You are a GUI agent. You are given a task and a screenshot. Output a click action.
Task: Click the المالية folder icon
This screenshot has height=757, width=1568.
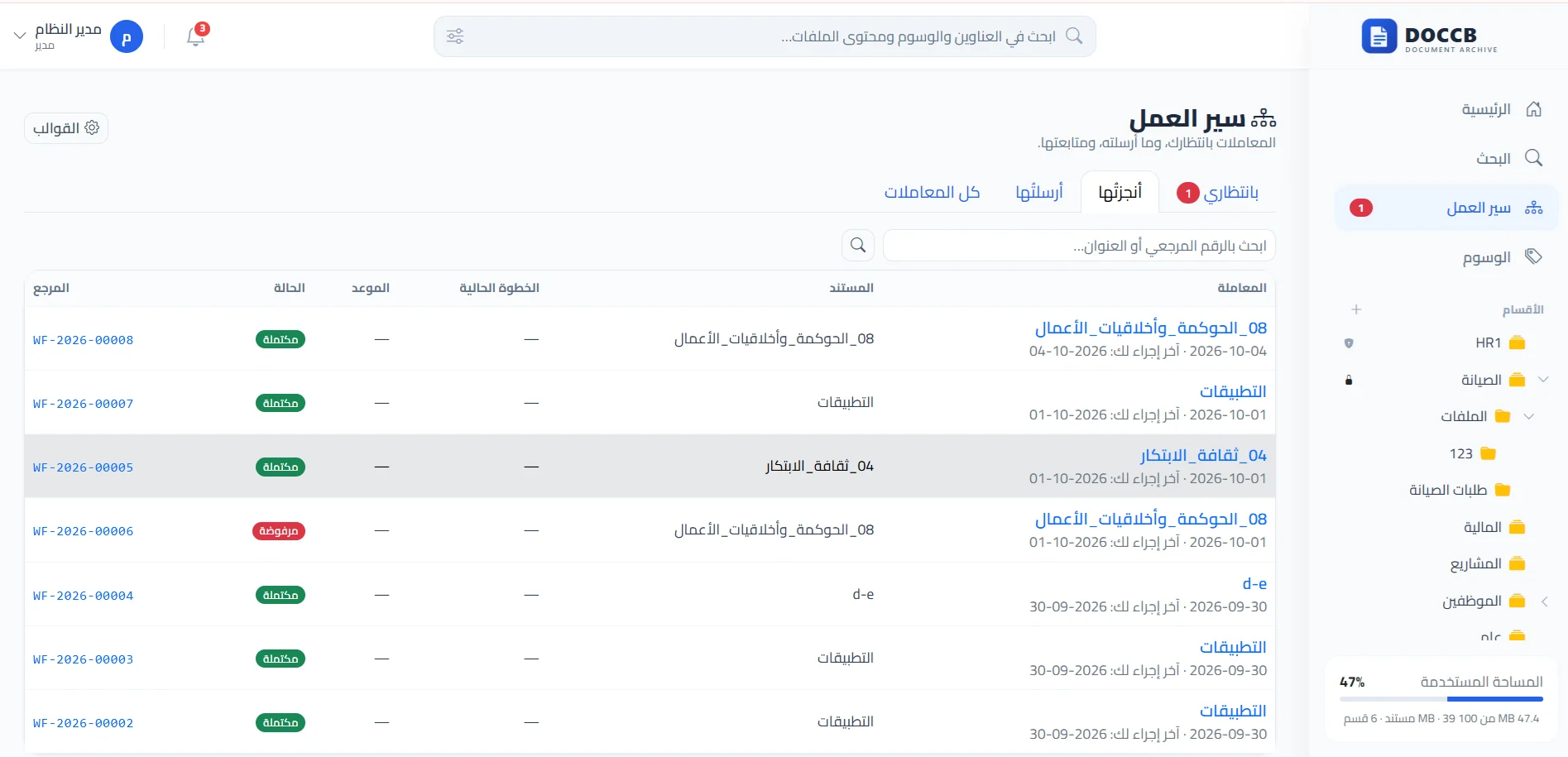1517,527
